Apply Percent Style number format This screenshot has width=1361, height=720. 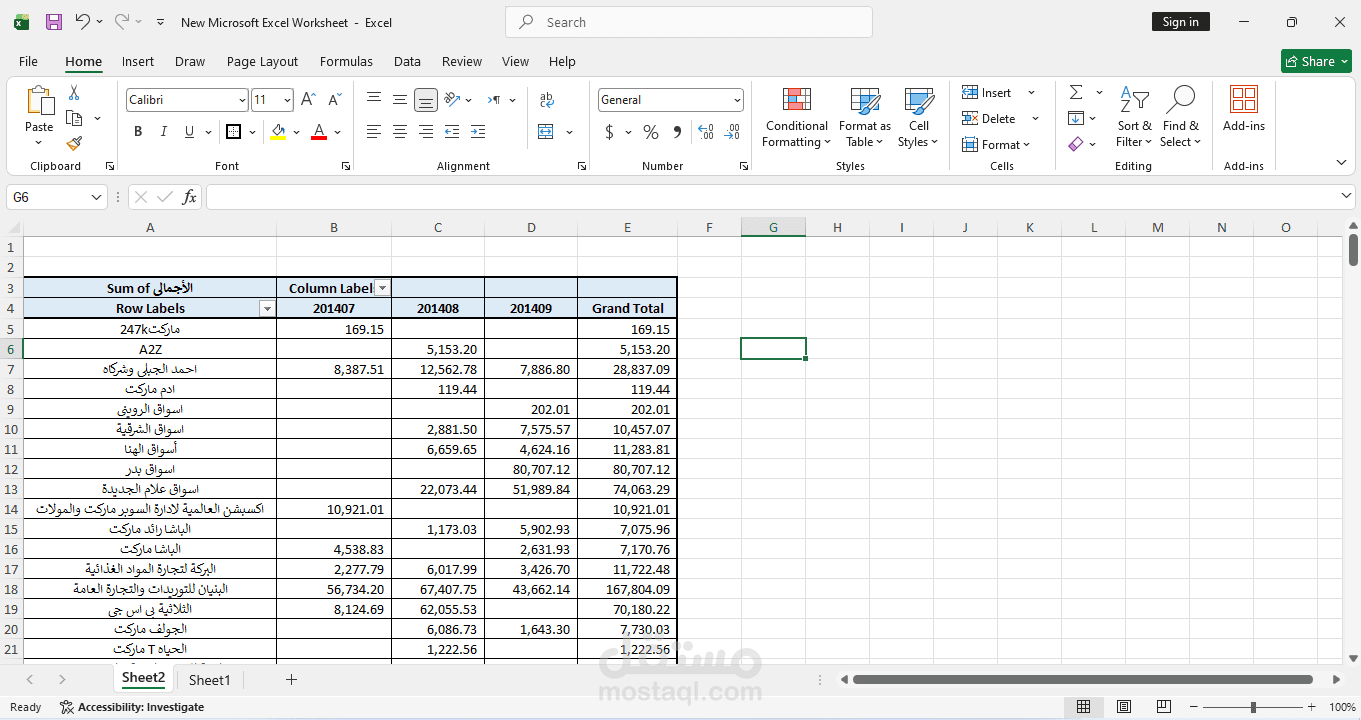click(x=651, y=132)
